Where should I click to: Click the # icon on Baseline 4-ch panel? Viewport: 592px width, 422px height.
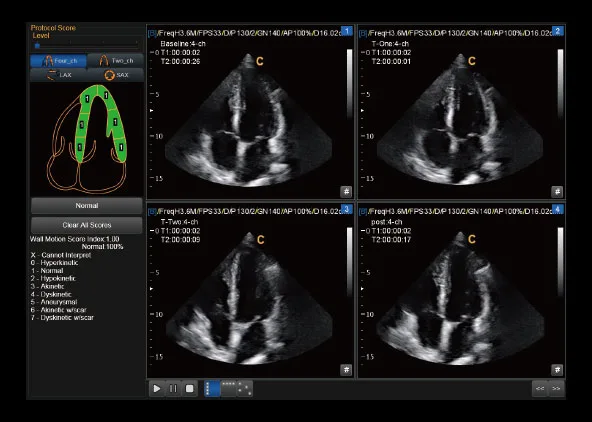[346, 192]
